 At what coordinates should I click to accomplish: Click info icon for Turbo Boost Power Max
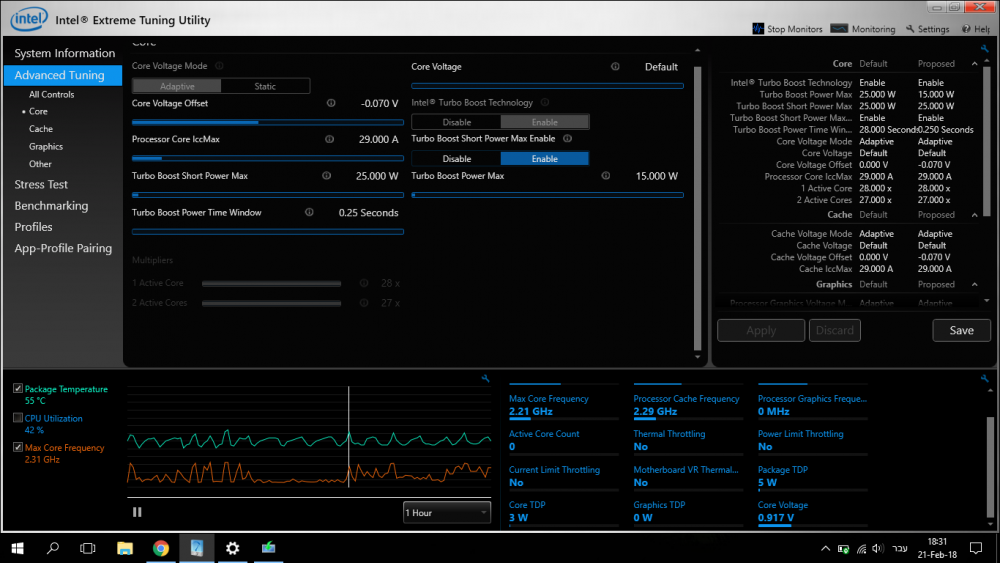(606, 175)
